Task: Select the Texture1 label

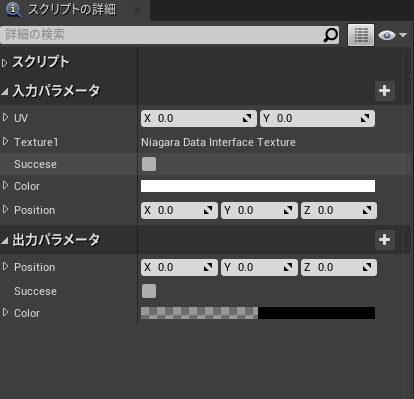Action: click(36, 142)
